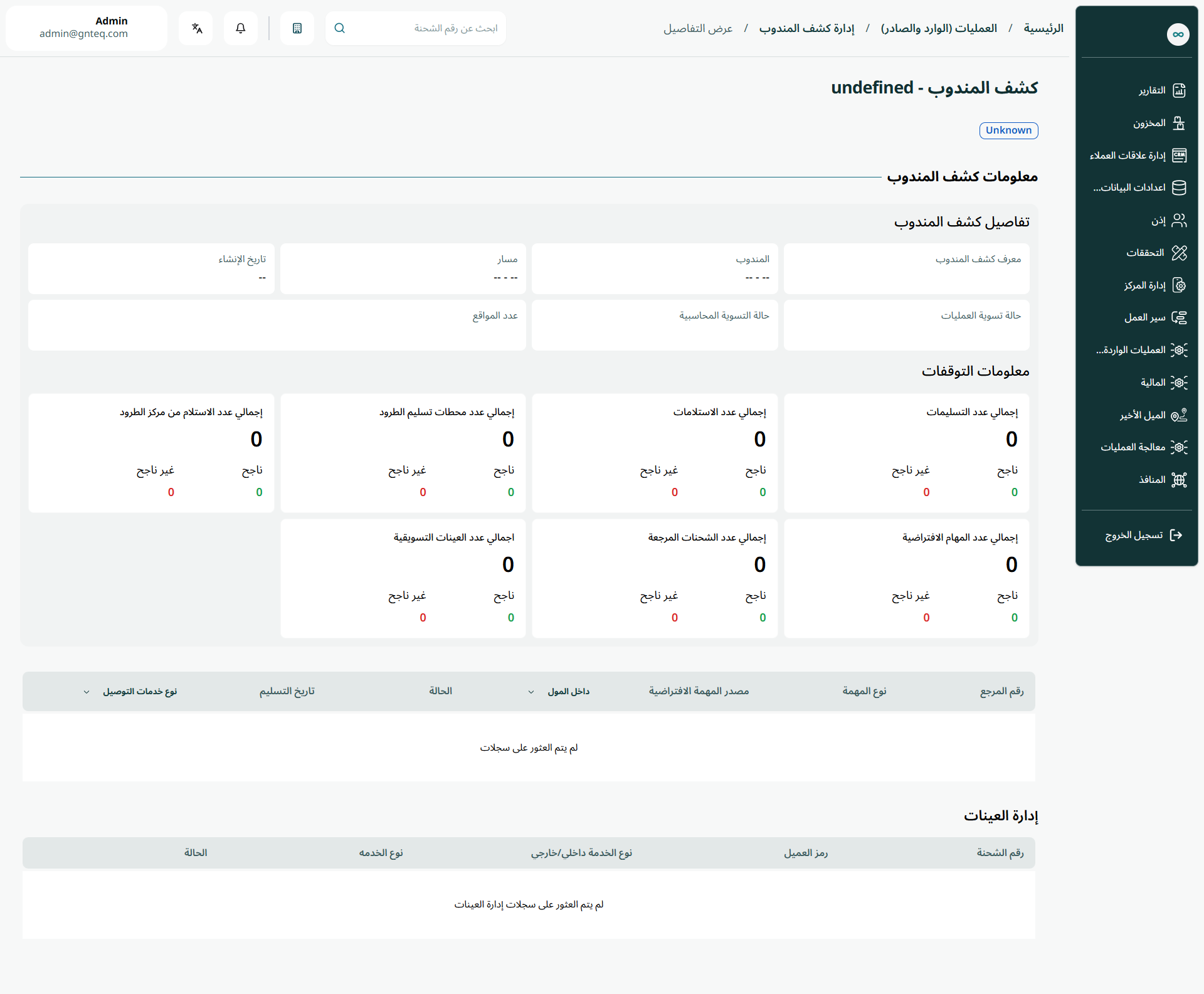The width and height of the screenshot is (1204, 994).
Task: Click the calculator icon in top bar
Action: (297, 28)
